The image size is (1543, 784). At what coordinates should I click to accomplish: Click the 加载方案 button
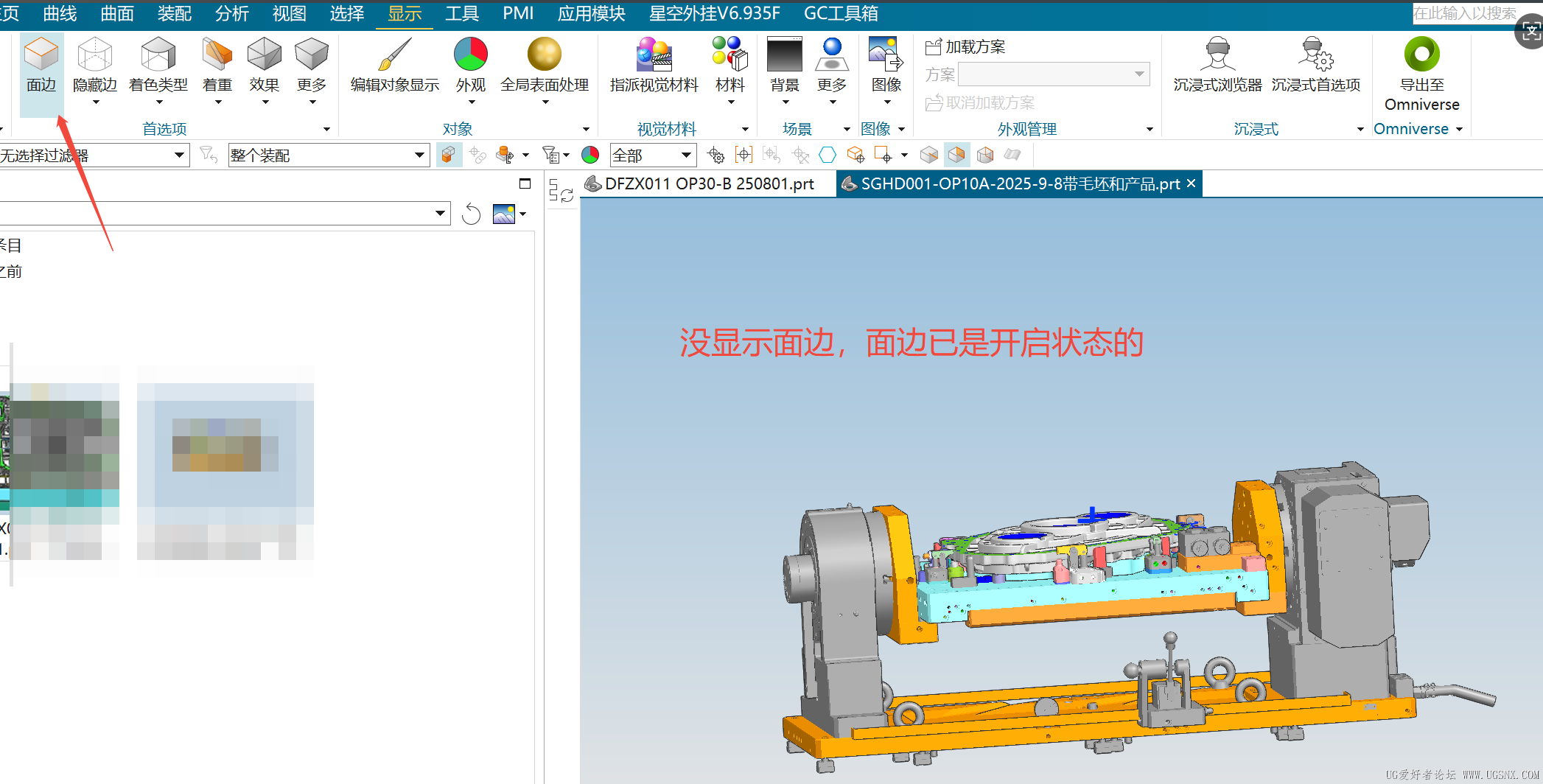966,47
